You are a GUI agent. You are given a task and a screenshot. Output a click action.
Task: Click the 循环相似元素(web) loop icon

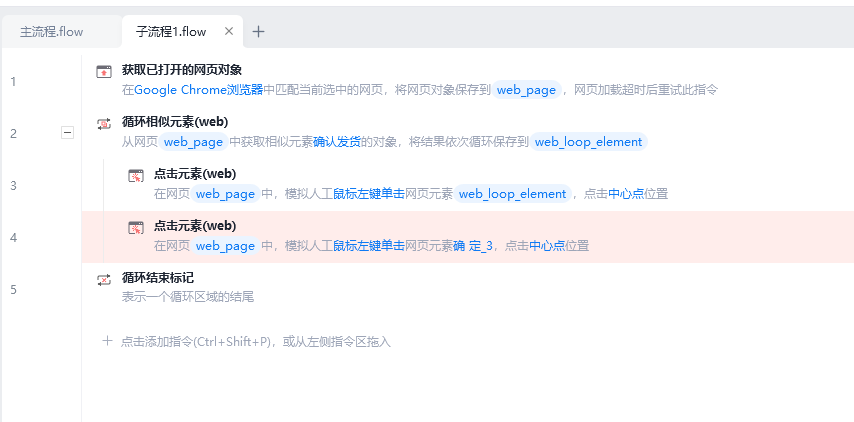click(103, 124)
